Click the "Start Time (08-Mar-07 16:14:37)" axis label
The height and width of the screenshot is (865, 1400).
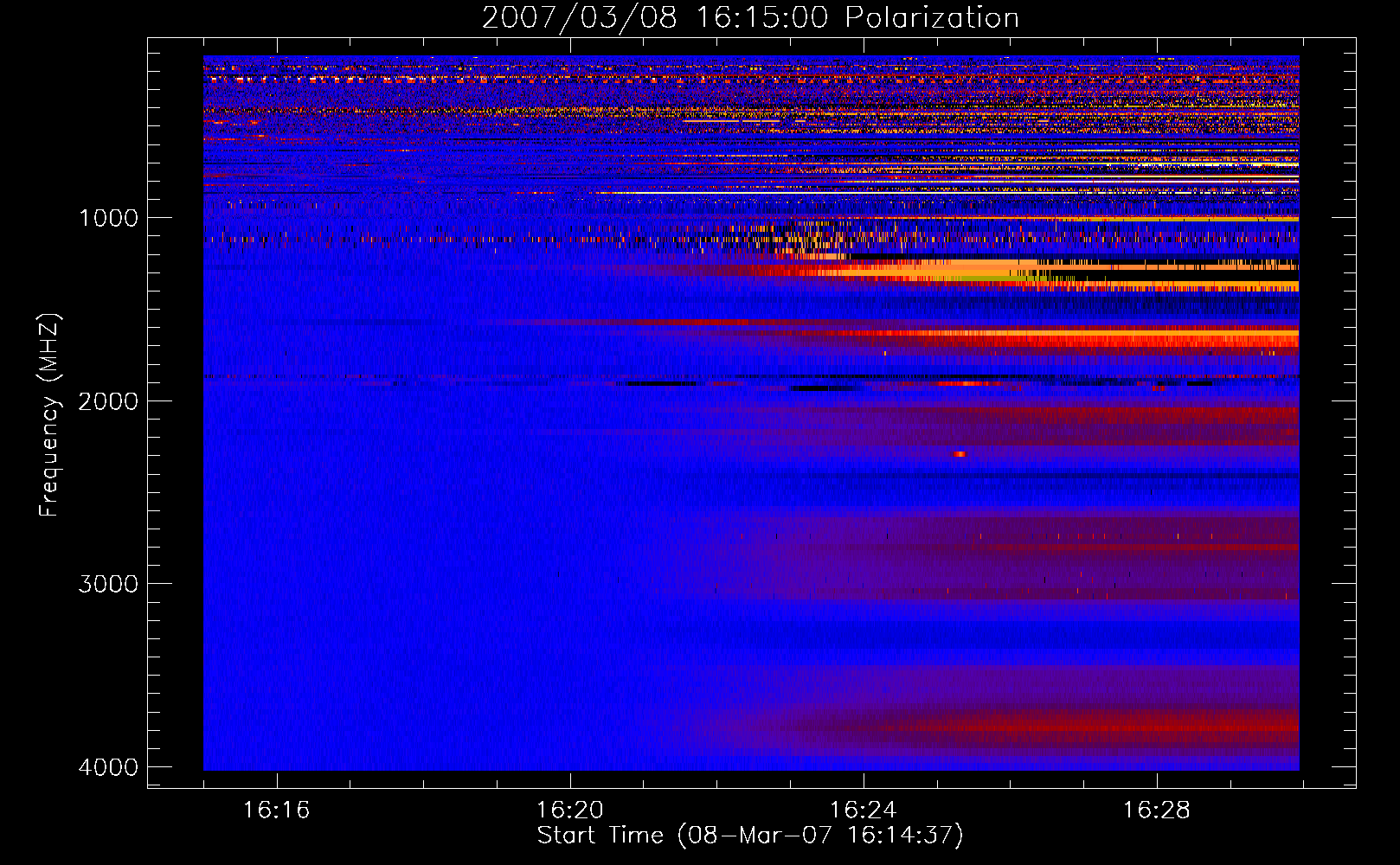[x=750, y=836]
